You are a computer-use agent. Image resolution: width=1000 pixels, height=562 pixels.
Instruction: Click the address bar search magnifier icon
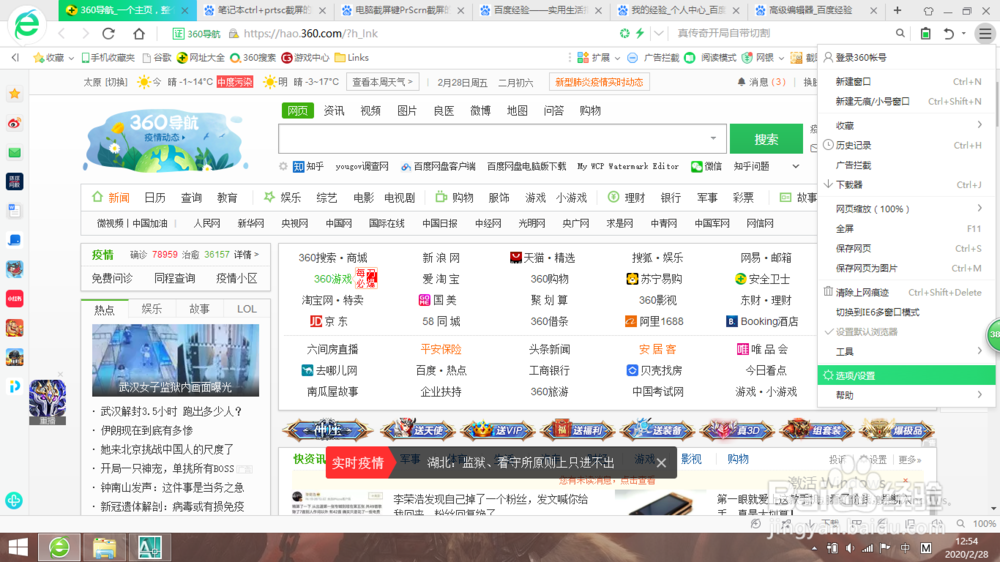coord(900,33)
